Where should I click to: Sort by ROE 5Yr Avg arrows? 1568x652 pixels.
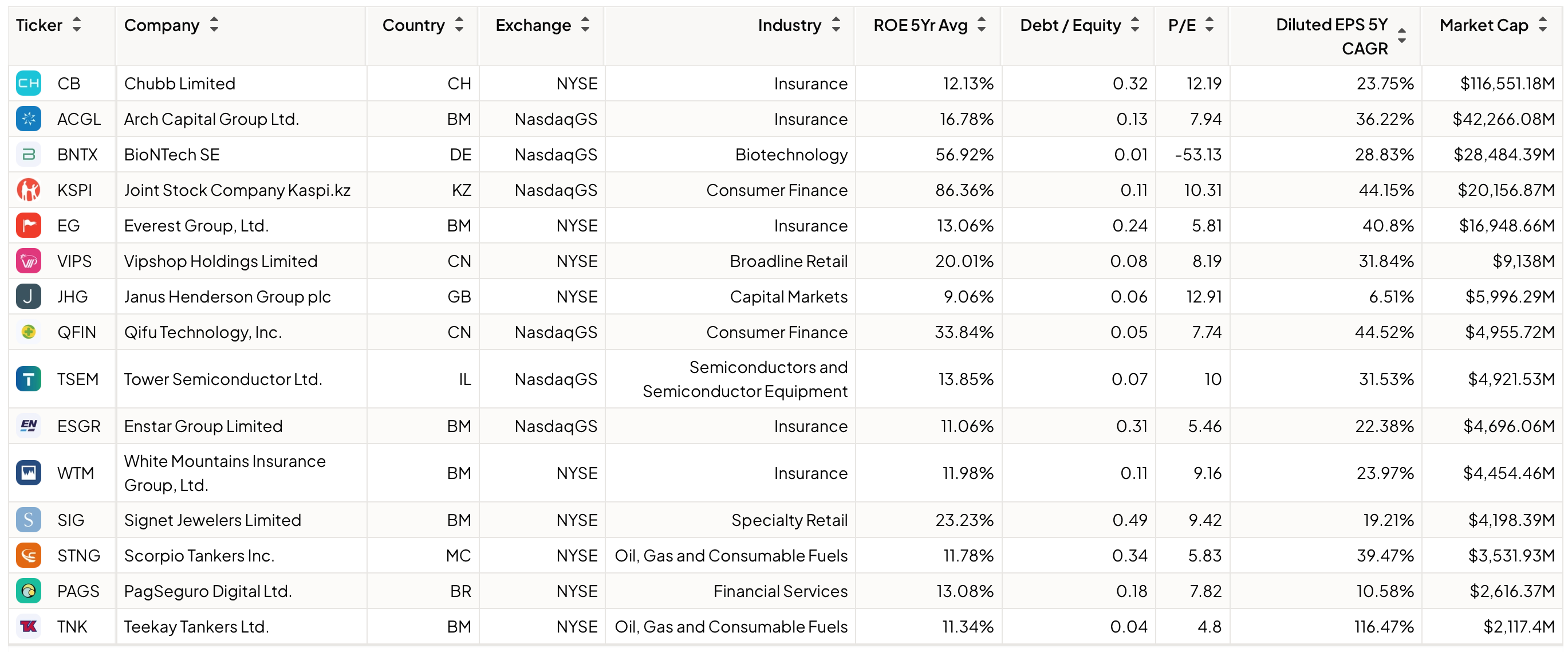click(x=981, y=25)
